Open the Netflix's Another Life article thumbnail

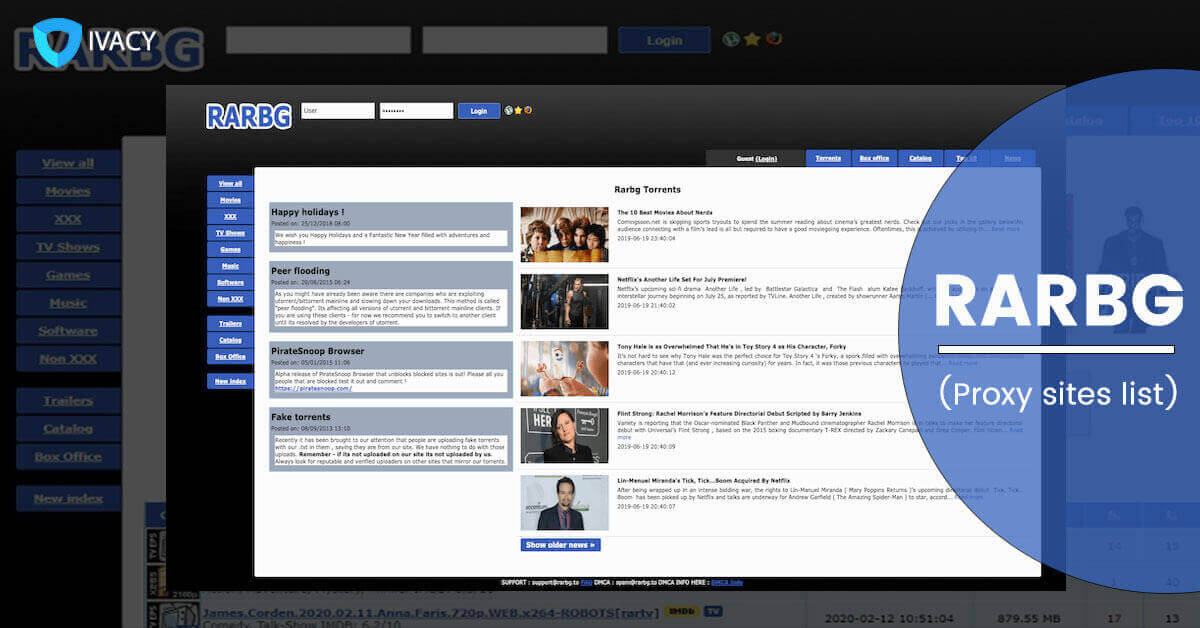(x=564, y=301)
